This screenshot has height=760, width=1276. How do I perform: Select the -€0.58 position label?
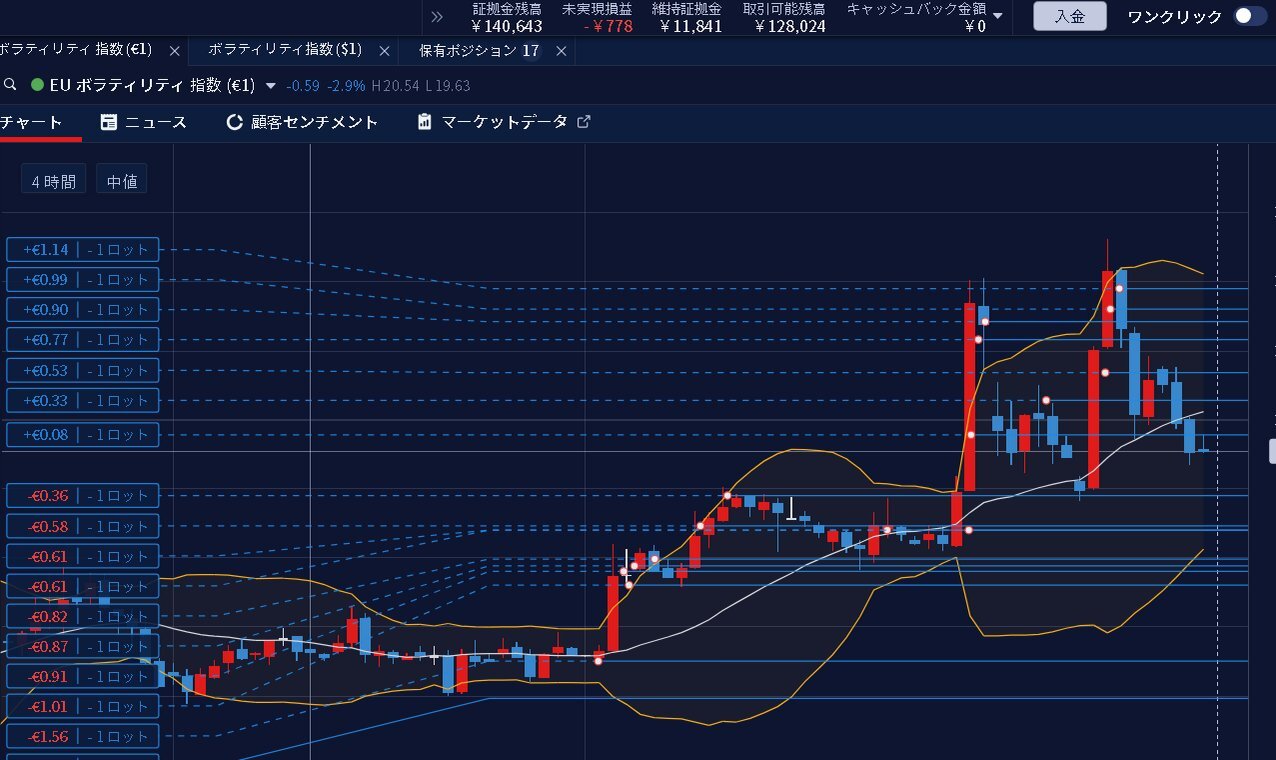click(83, 527)
